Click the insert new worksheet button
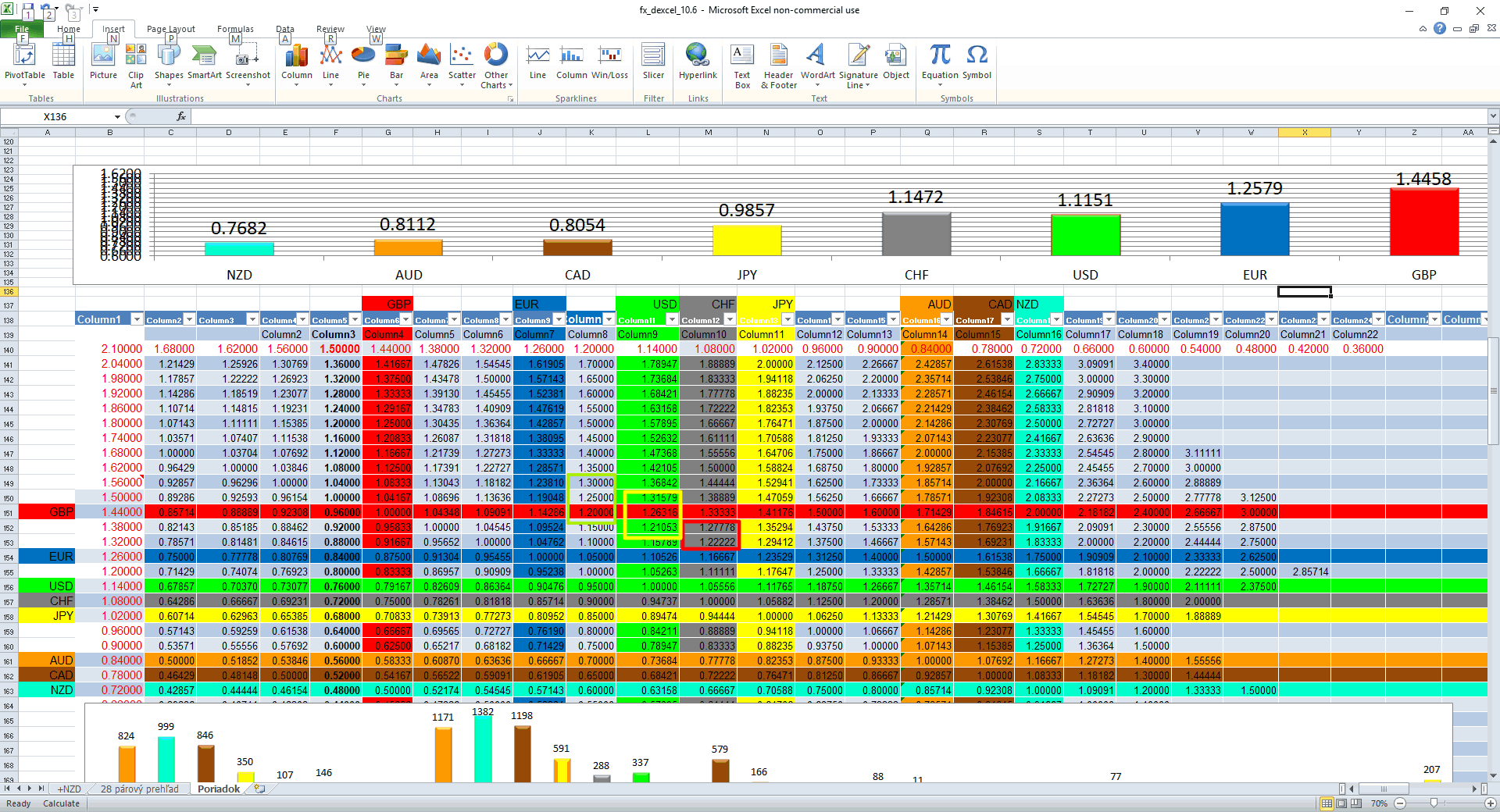1500x812 pixels. [259, 789]
